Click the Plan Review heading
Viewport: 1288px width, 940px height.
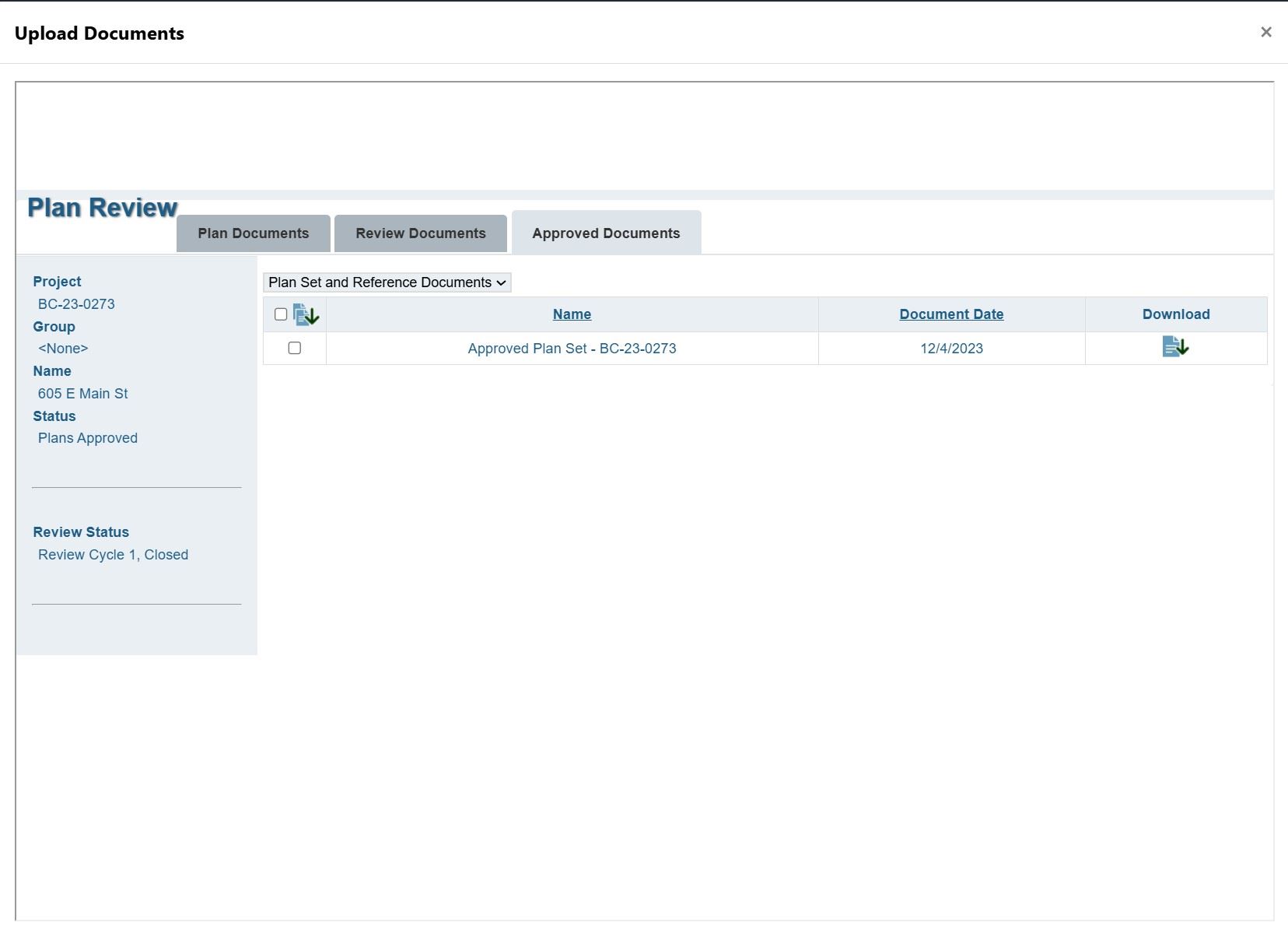click(x=102, y=208)
